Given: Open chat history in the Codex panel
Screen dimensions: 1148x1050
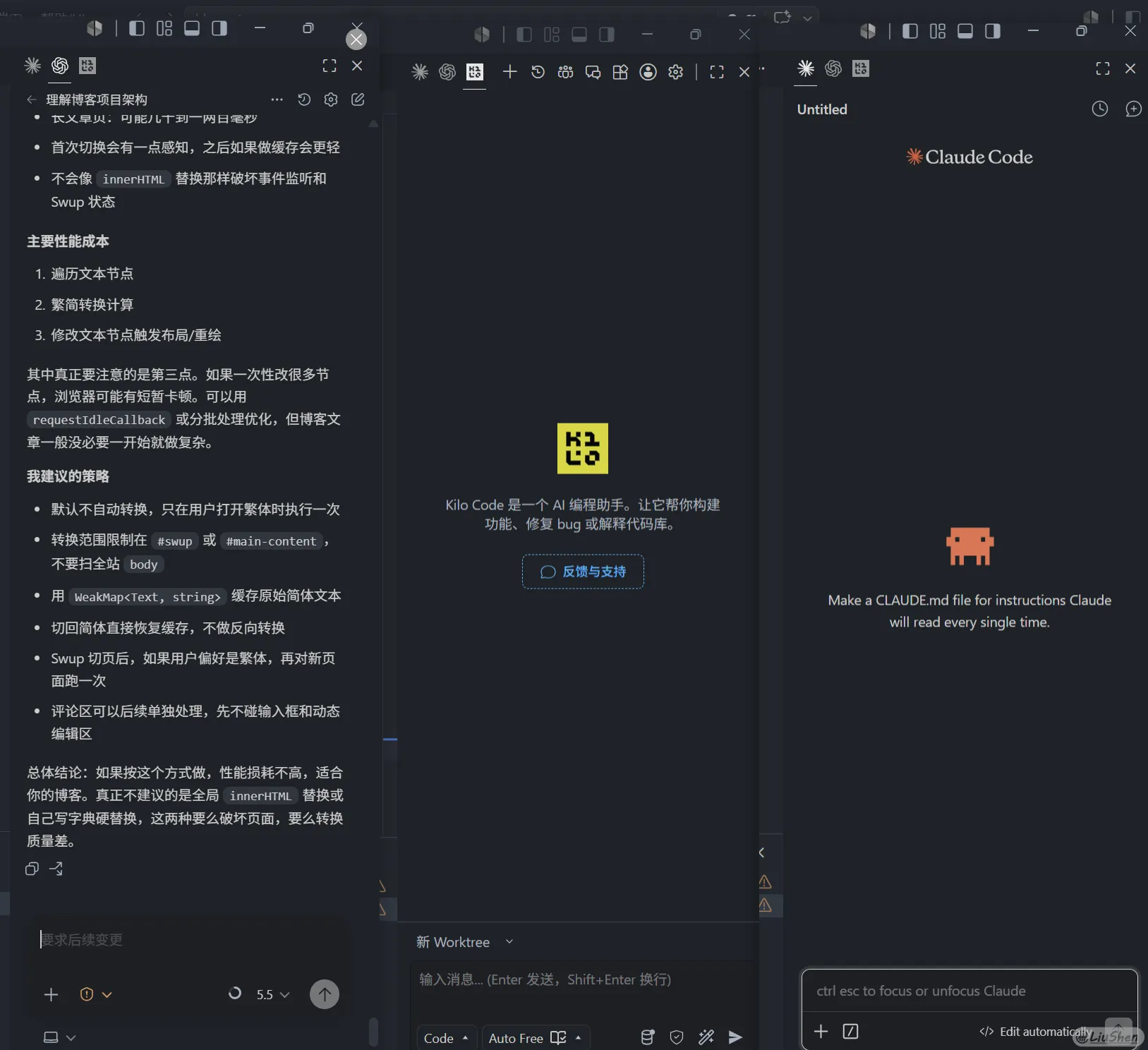Looking at the screenshot, I should click(304, 99).
